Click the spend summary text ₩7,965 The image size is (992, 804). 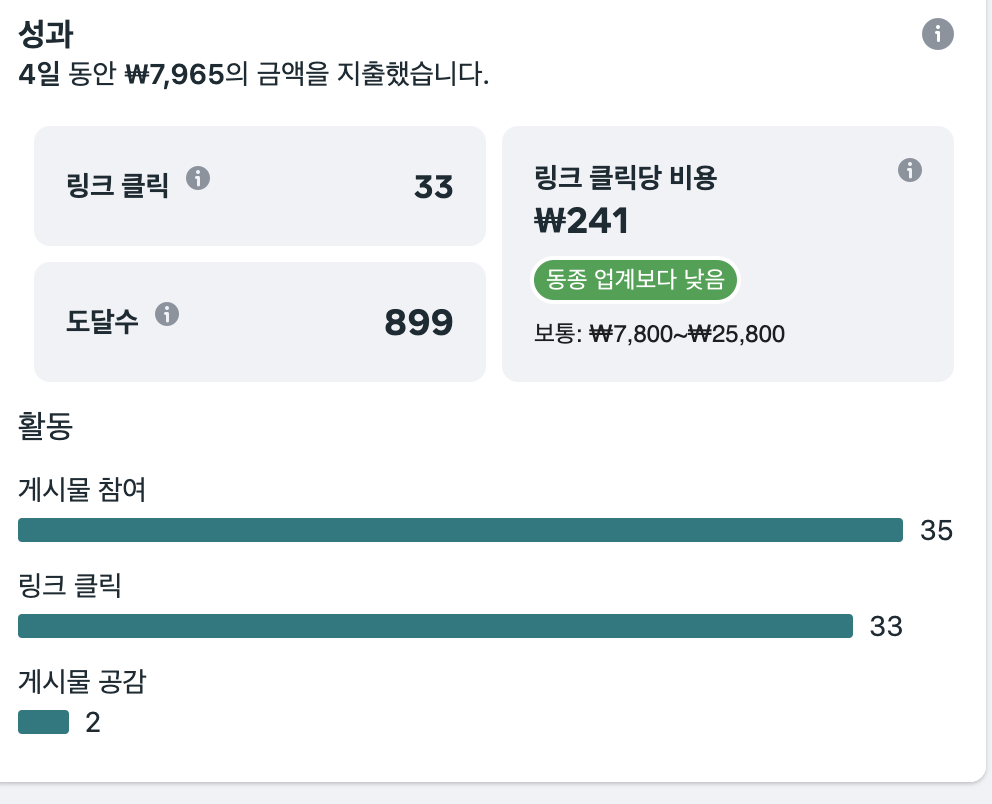(x=175, y=75)
